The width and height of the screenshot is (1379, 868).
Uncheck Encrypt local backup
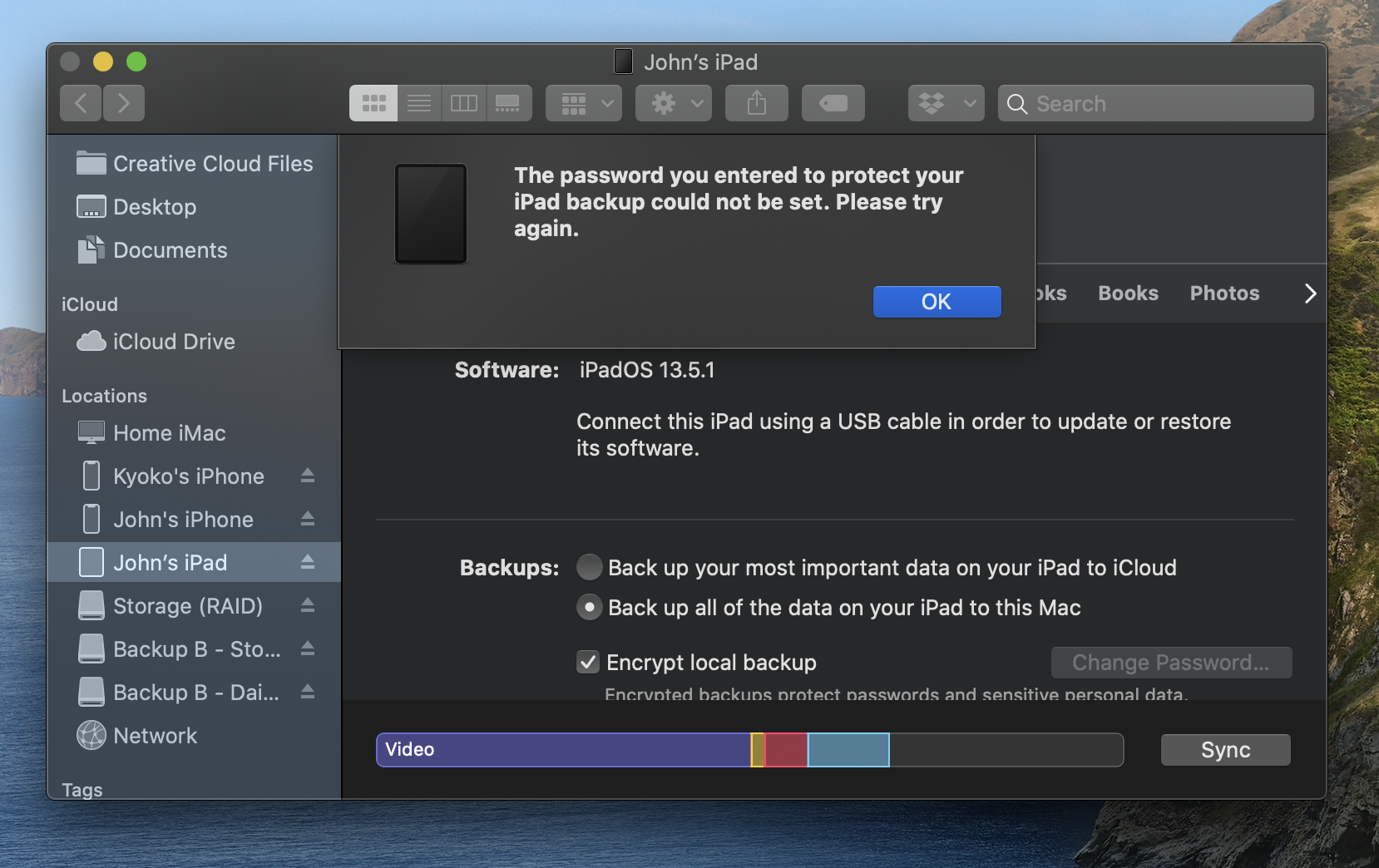tap(587, 662)
